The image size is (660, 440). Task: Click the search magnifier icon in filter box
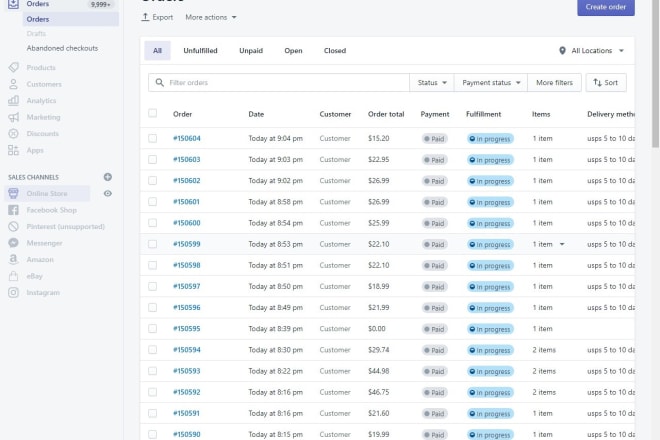160,83
